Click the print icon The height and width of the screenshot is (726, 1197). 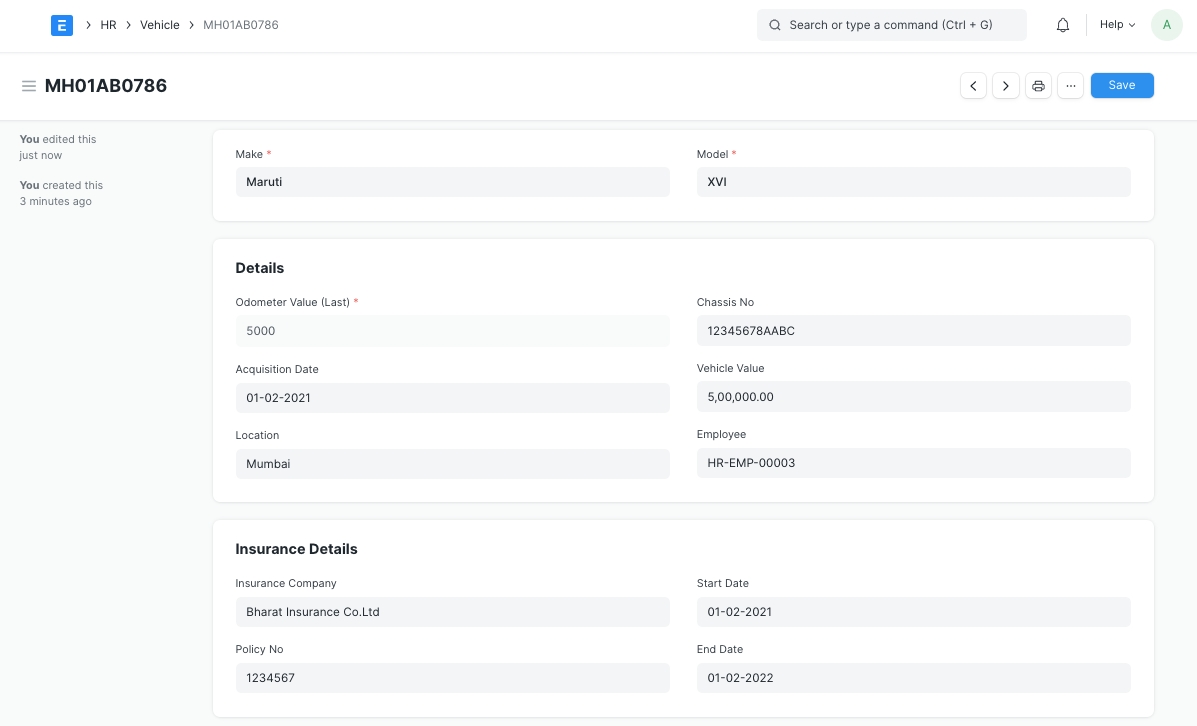(x=1038, y=86)
